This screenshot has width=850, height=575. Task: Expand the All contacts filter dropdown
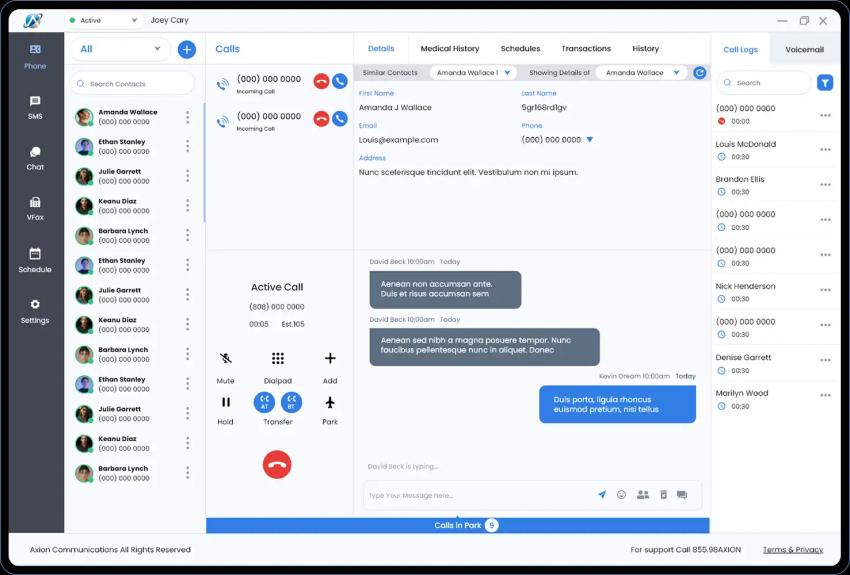[x=120, y=49]
